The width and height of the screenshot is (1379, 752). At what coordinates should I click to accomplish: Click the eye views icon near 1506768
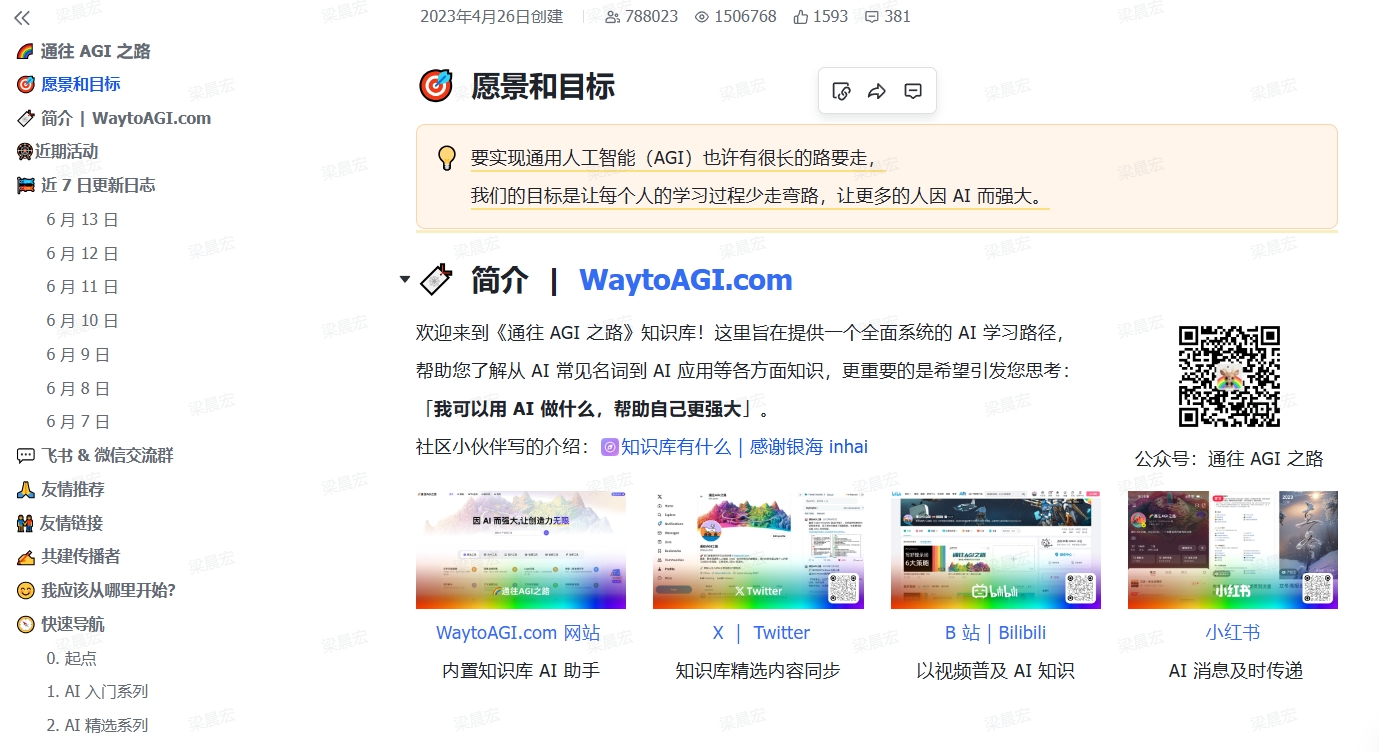pos(702,16)
